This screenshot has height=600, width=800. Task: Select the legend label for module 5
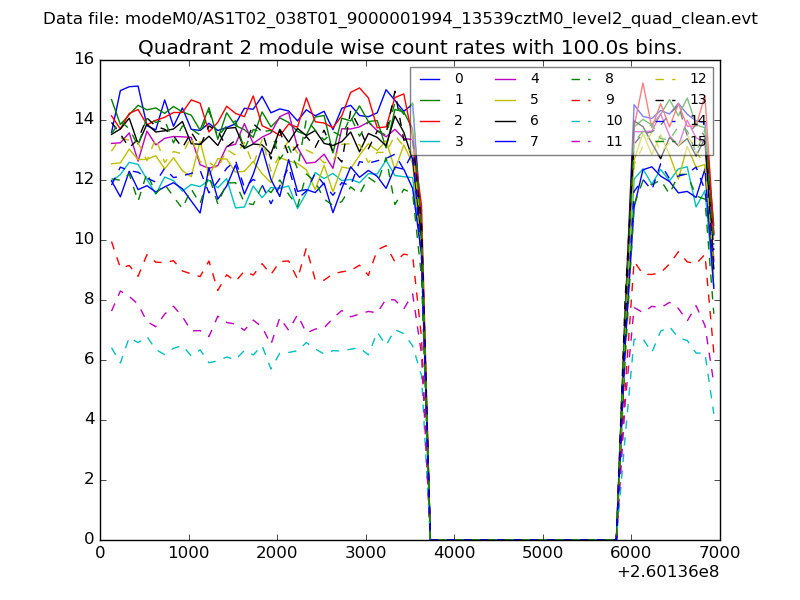(x=535, y=99)
